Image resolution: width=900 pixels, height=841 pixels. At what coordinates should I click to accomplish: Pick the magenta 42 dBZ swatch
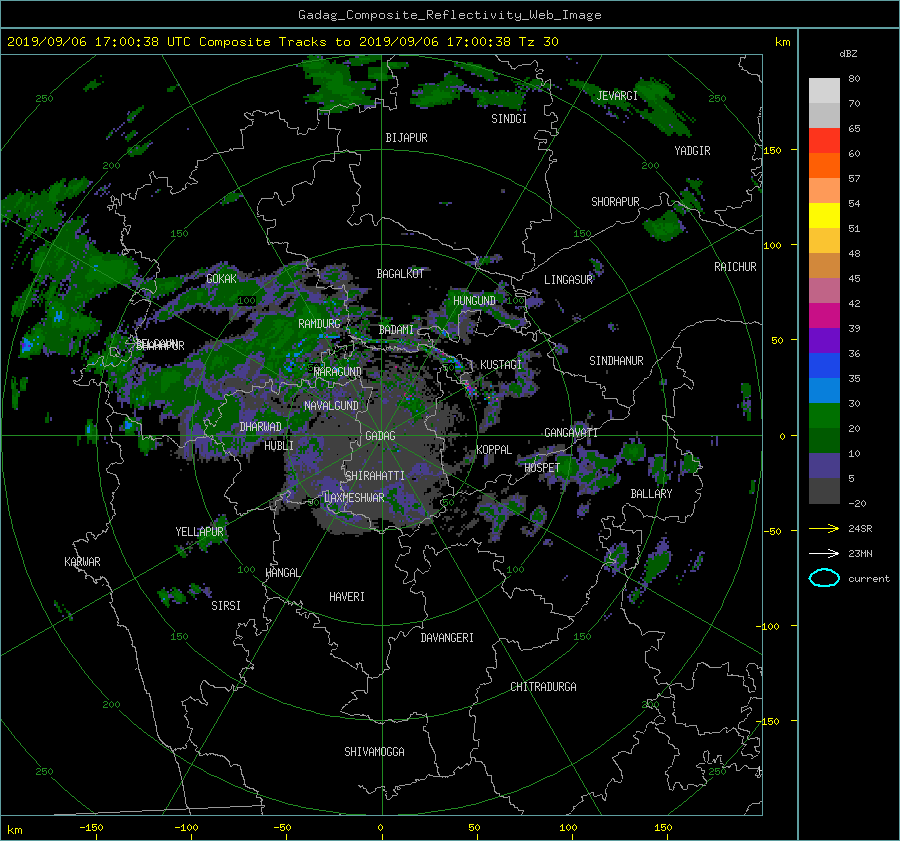tap(824, 315)
